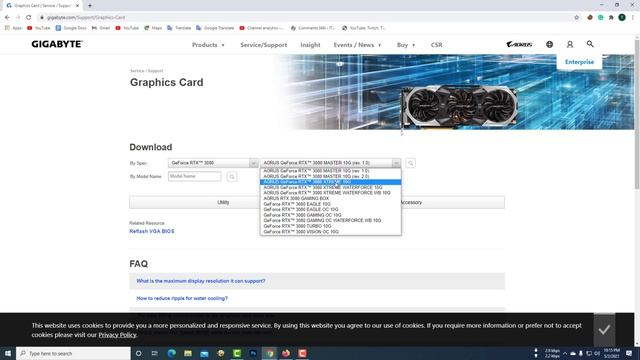This screenshot has height=360, width=640.
Task: Click the Windows taskbar search box
Action: (x=73, y=353)
